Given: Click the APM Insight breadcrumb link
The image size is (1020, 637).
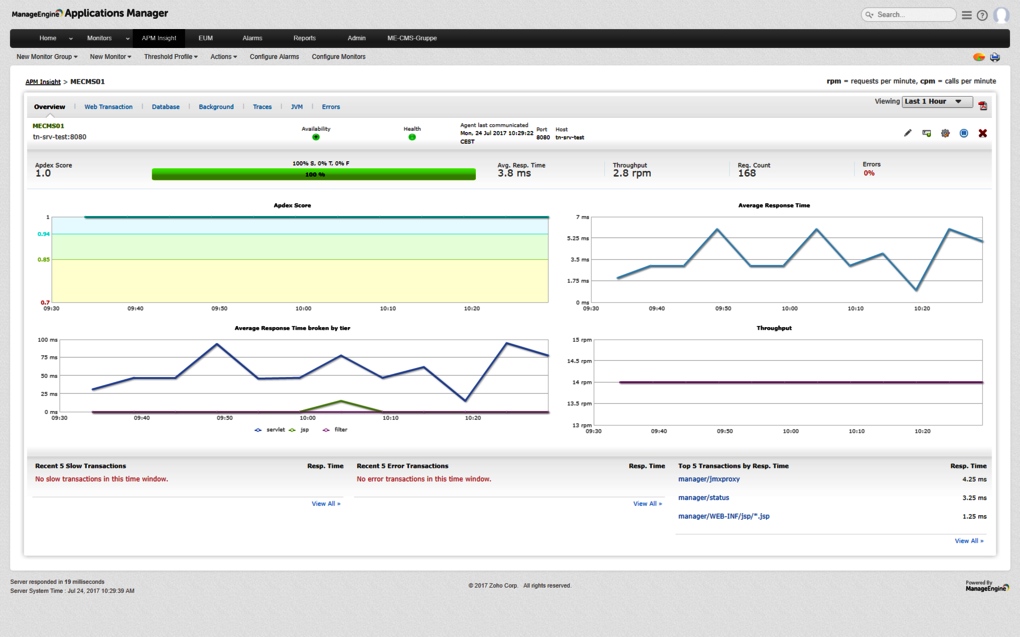Looking at the screenshot, I should (x=43, y=82).
